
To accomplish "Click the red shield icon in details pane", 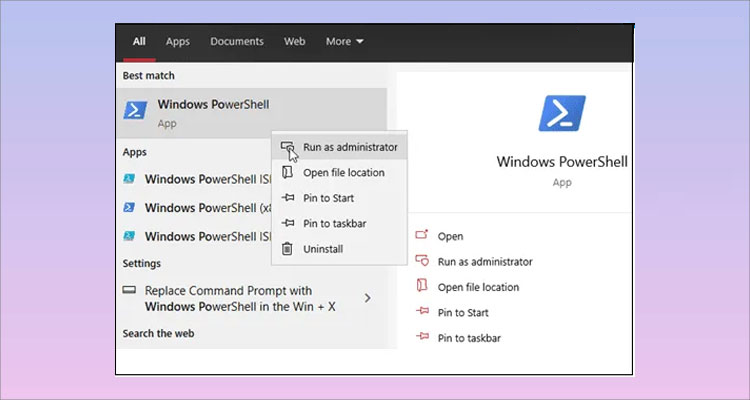I will 422,260.
